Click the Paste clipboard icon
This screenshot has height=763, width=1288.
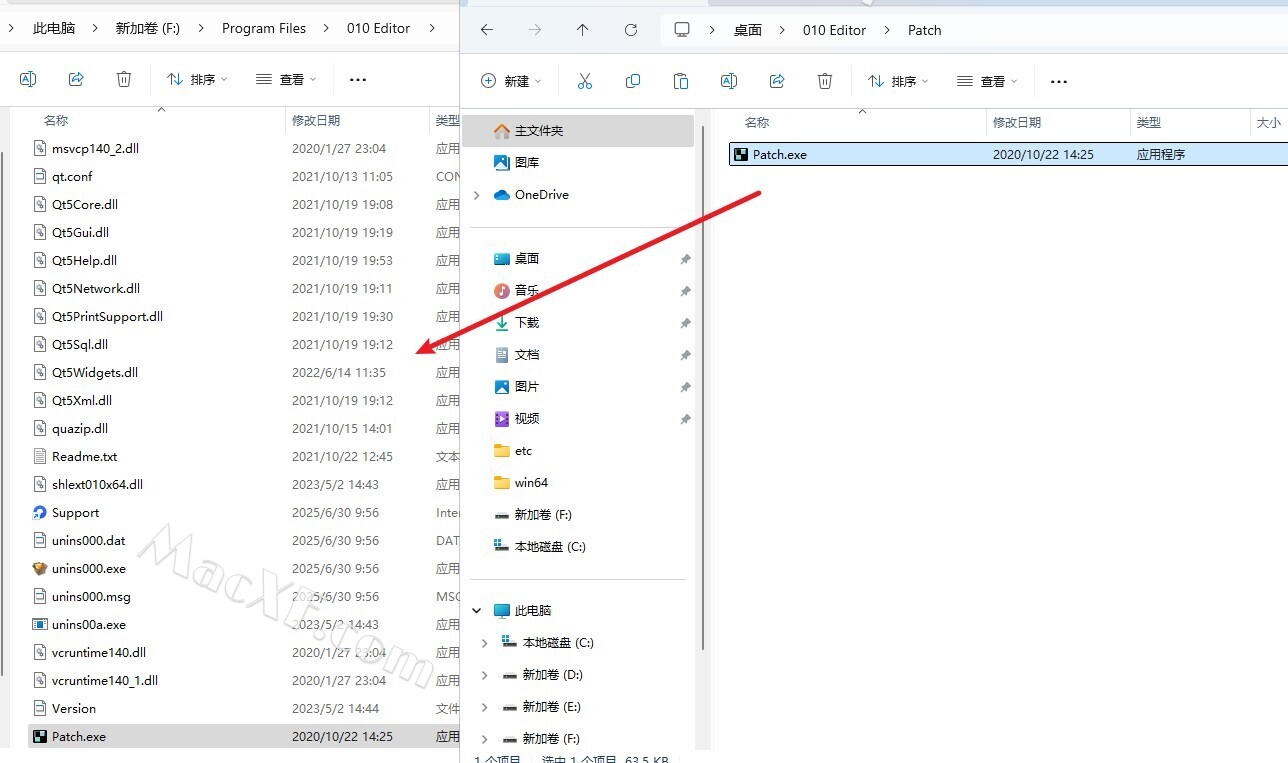pos(681,81)
